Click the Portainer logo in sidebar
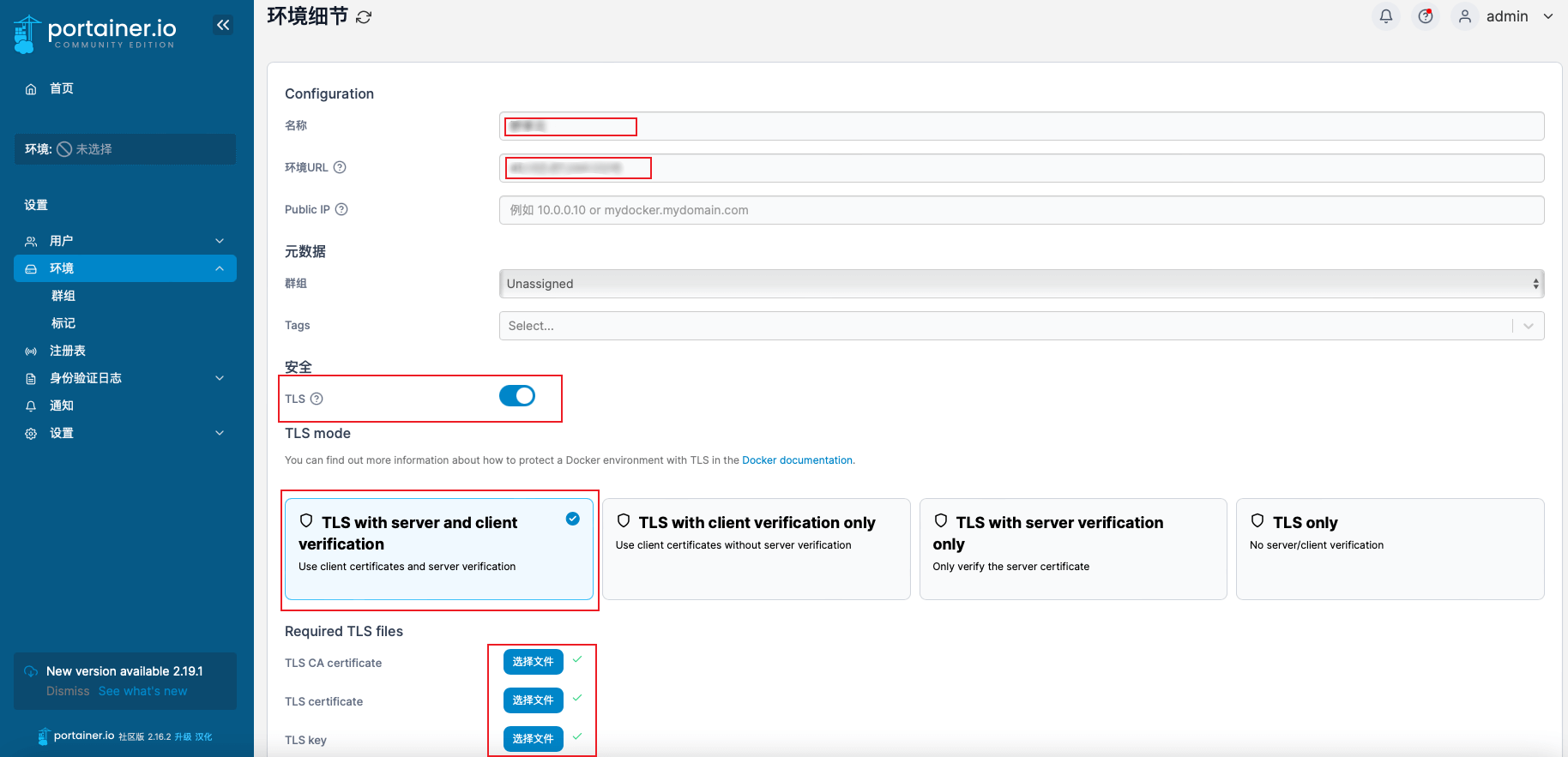Screen dimensions: 1568x757 [94, 33]
